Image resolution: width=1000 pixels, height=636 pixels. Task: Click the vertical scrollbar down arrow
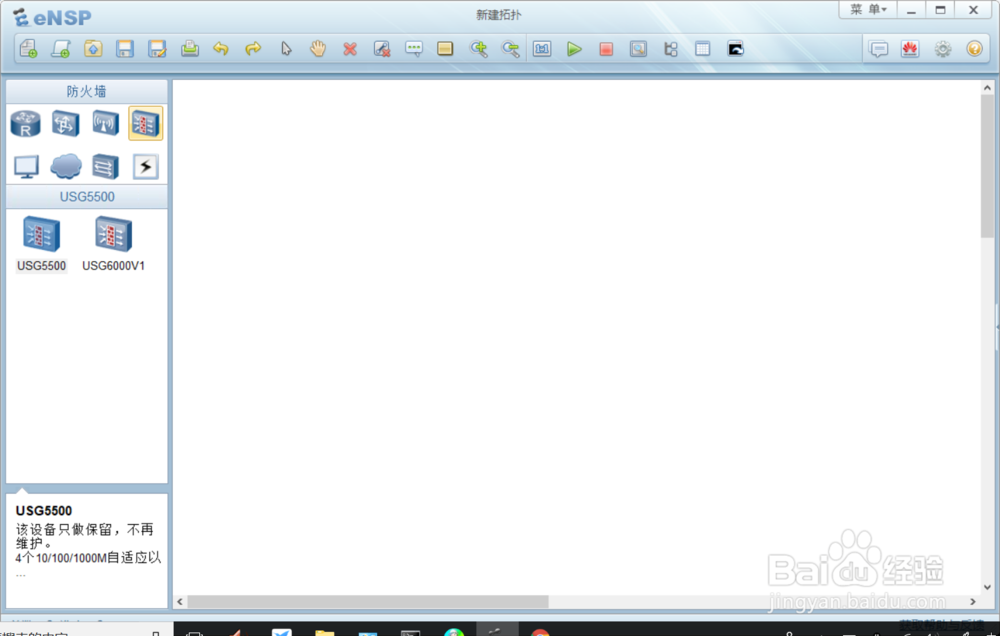pos(987,587)
